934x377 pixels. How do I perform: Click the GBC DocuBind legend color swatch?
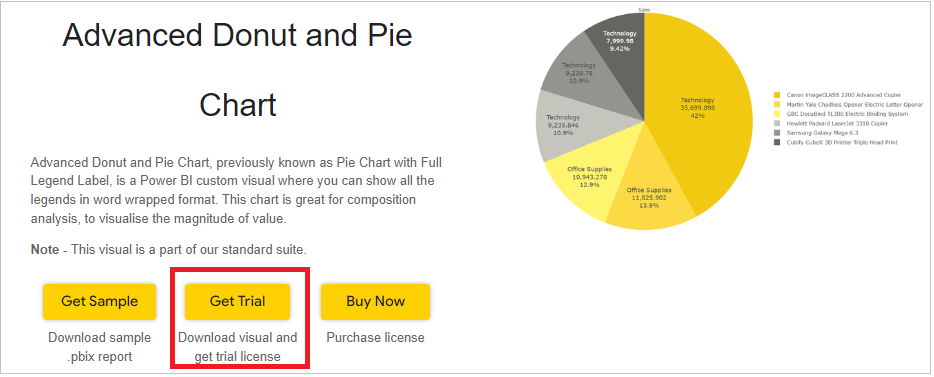[777, 114]
